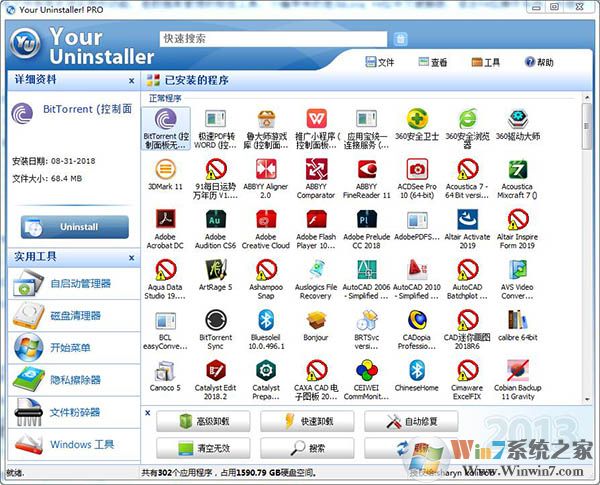This screenshot has height=485, width=600.
Task: Click the 快速卸载 button
Action: [x=307, y=421]
